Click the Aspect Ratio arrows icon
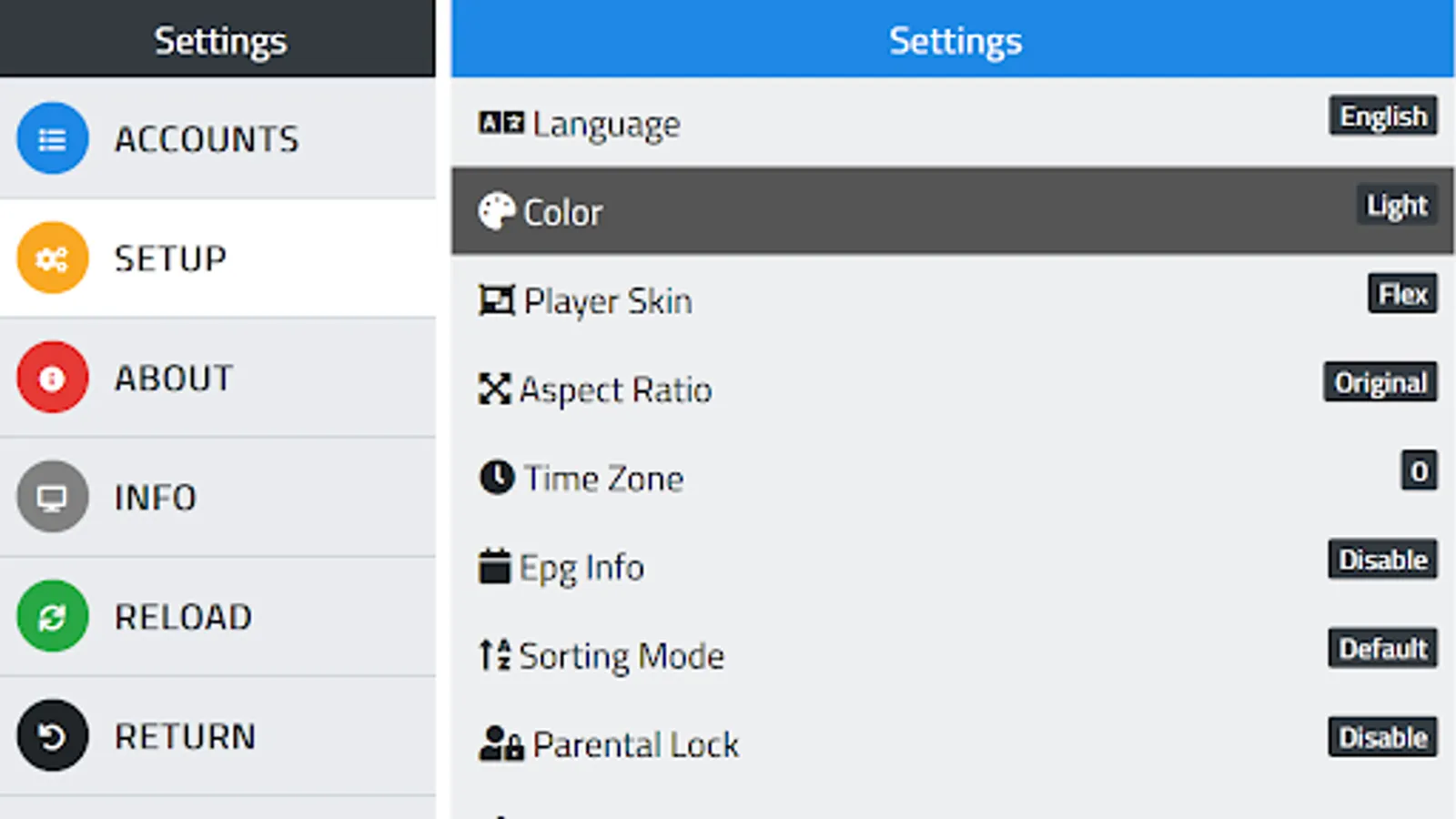1456x819 pixels. point(494,389)
